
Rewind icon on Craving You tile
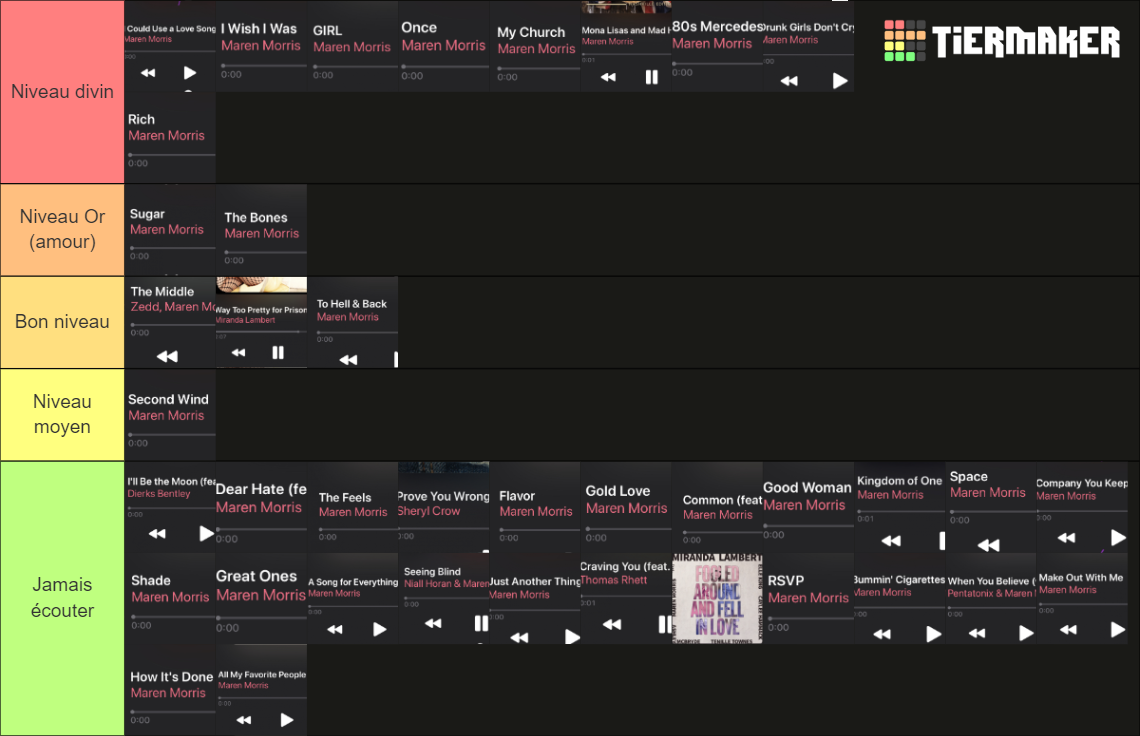[612, 624]
